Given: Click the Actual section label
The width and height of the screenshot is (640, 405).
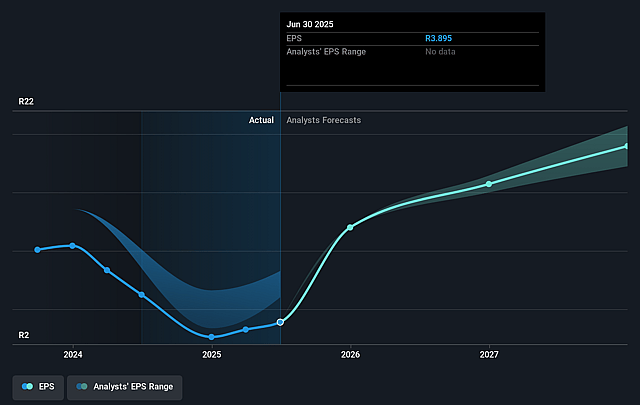Looking at the screenshot, I should tap(261, 120).
